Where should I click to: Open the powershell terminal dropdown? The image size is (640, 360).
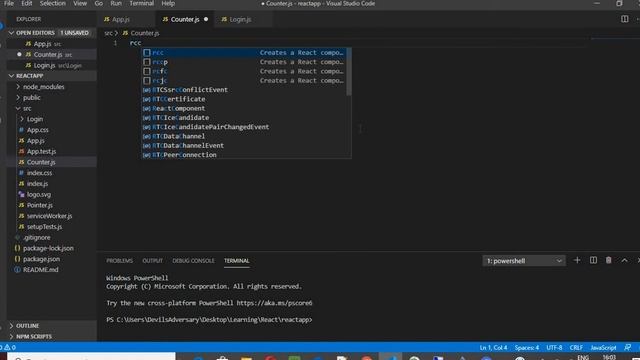524,261
